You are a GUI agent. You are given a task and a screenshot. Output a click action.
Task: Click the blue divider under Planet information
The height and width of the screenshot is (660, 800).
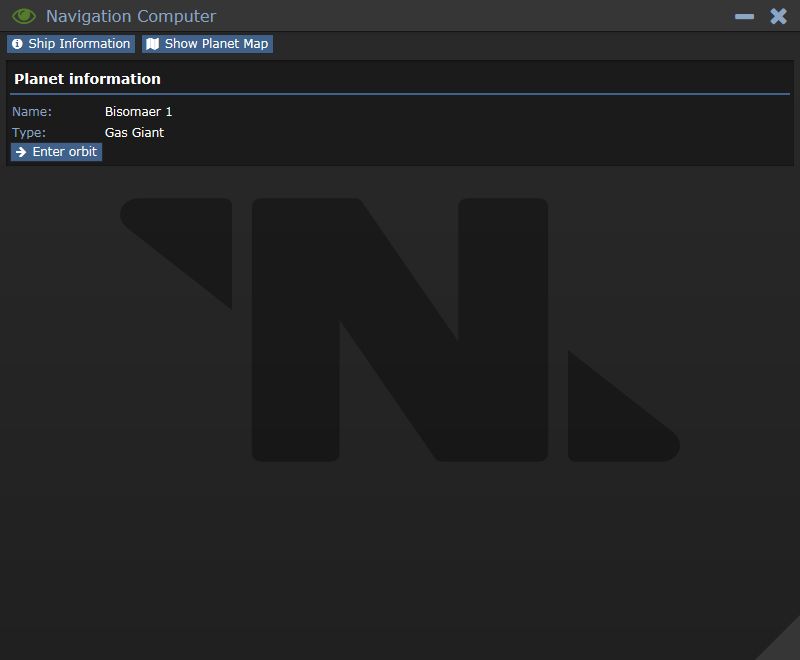(400, 94)
